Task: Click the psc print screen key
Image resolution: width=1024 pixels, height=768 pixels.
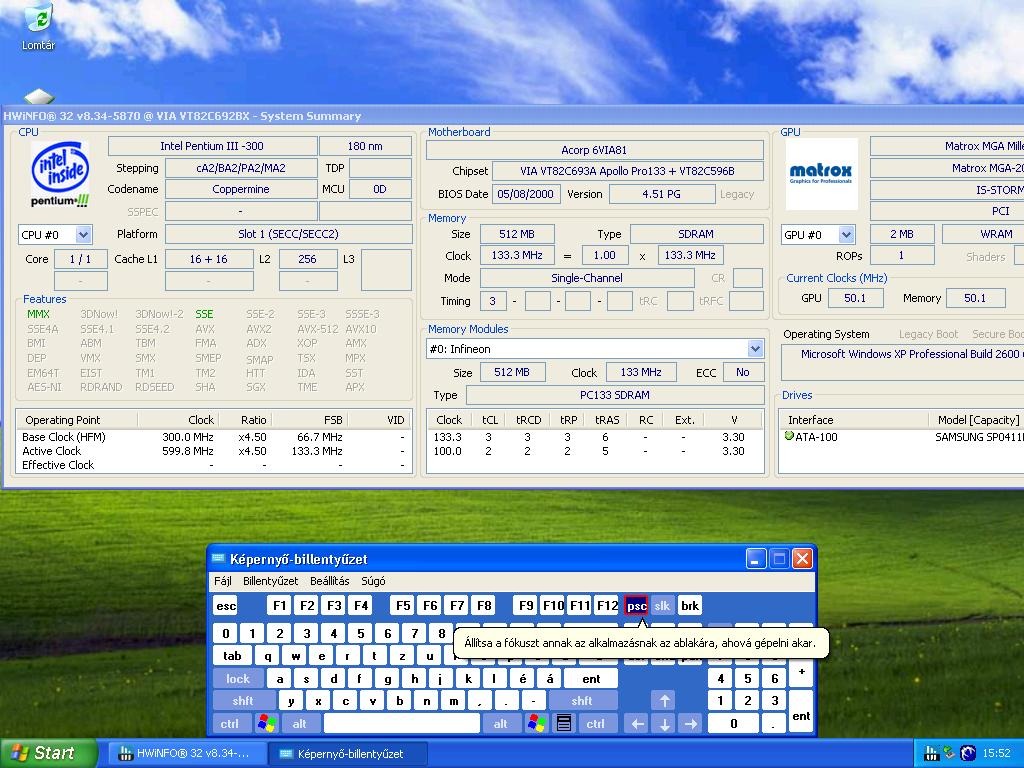Action: (636, 605)
